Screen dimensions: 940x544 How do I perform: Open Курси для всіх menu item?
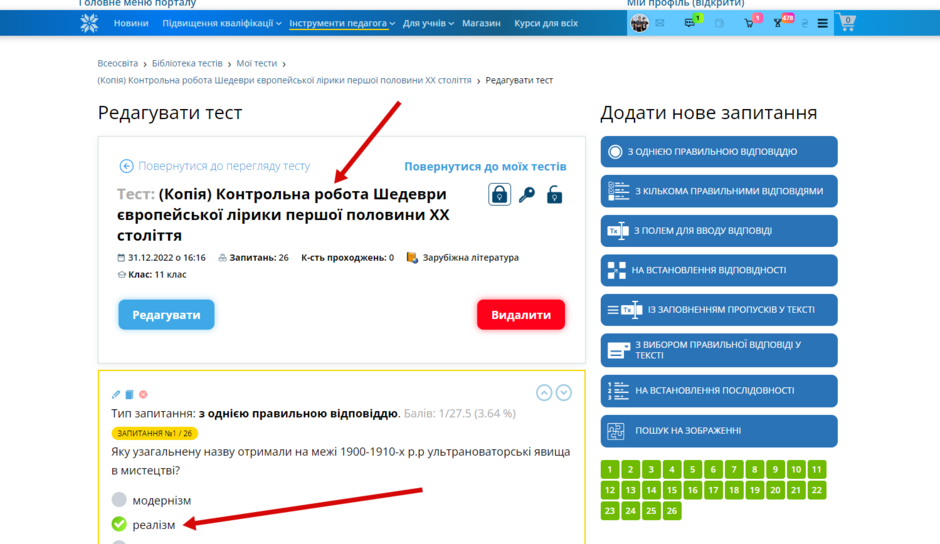click(x=546, y=23)
